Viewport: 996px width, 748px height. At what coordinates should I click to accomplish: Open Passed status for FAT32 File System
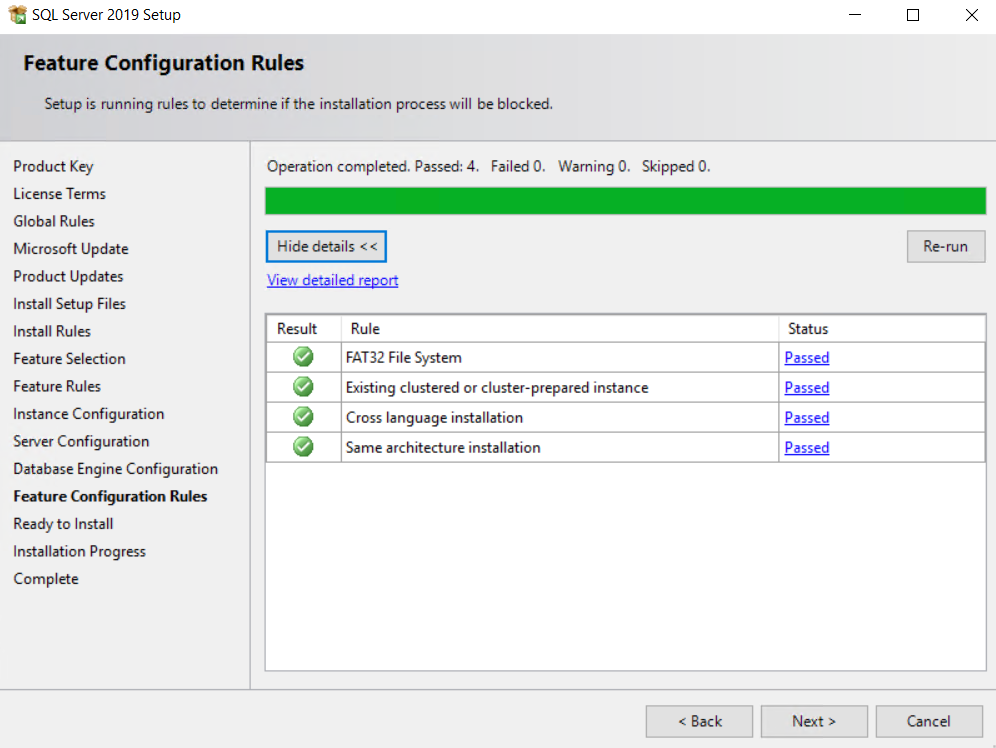807,357
